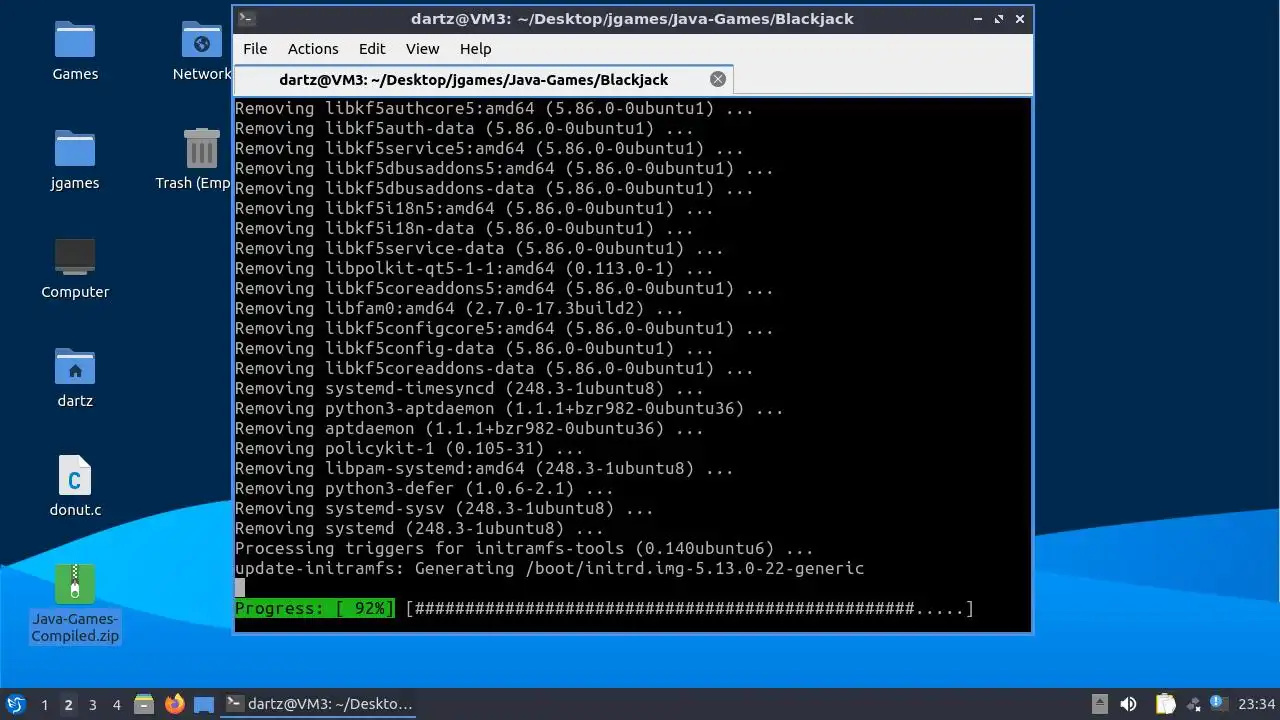Click 'Processing triggers for initramfs-tools' line
This screenshot has width=1280, height=720.
524,548
